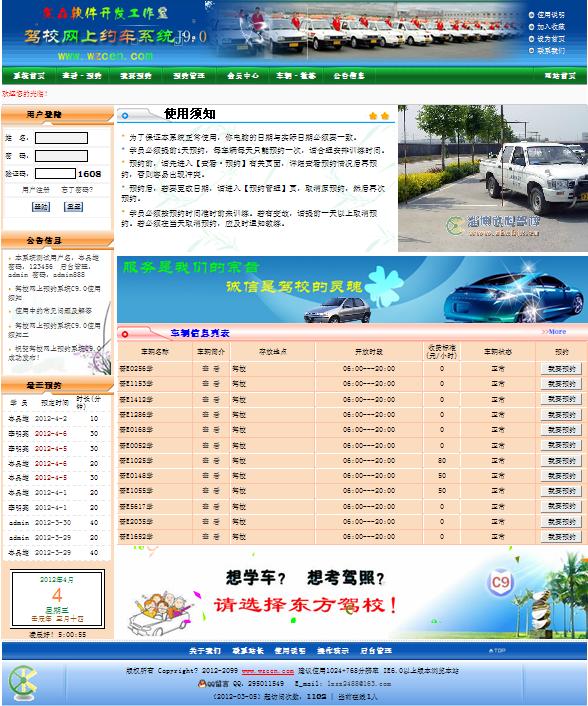588x706 pixels.
Task: Open the 公告信息 item in green nav bar
Action: click(349, 76)
